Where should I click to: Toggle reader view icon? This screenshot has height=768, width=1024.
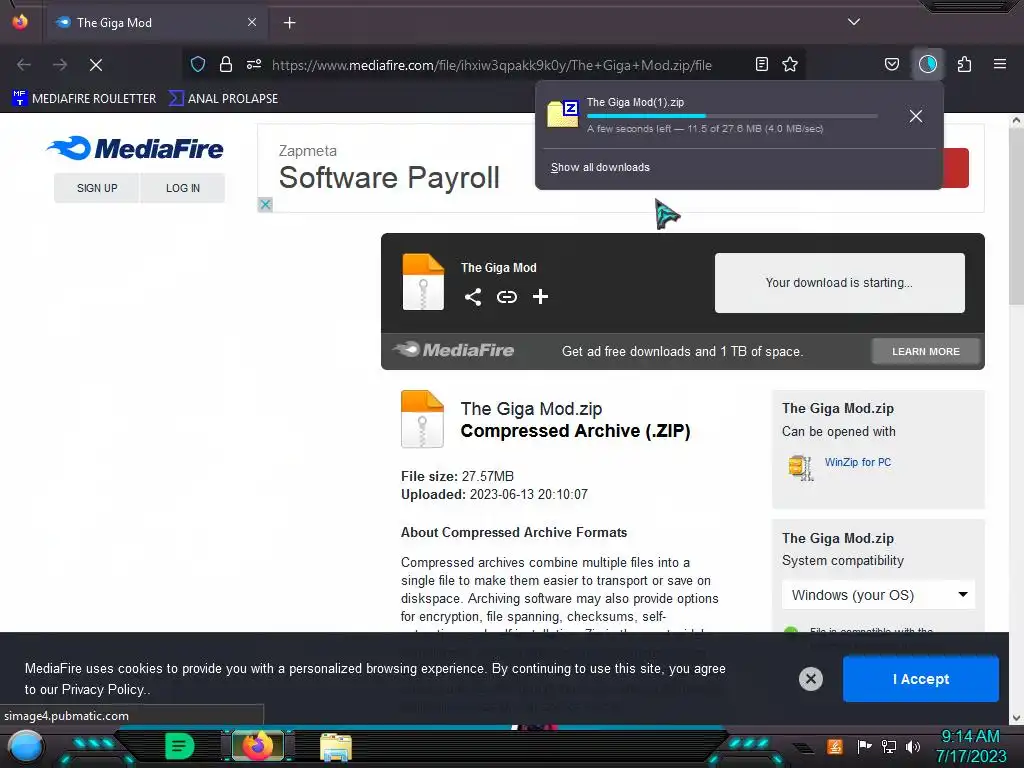tap(761, 64)
